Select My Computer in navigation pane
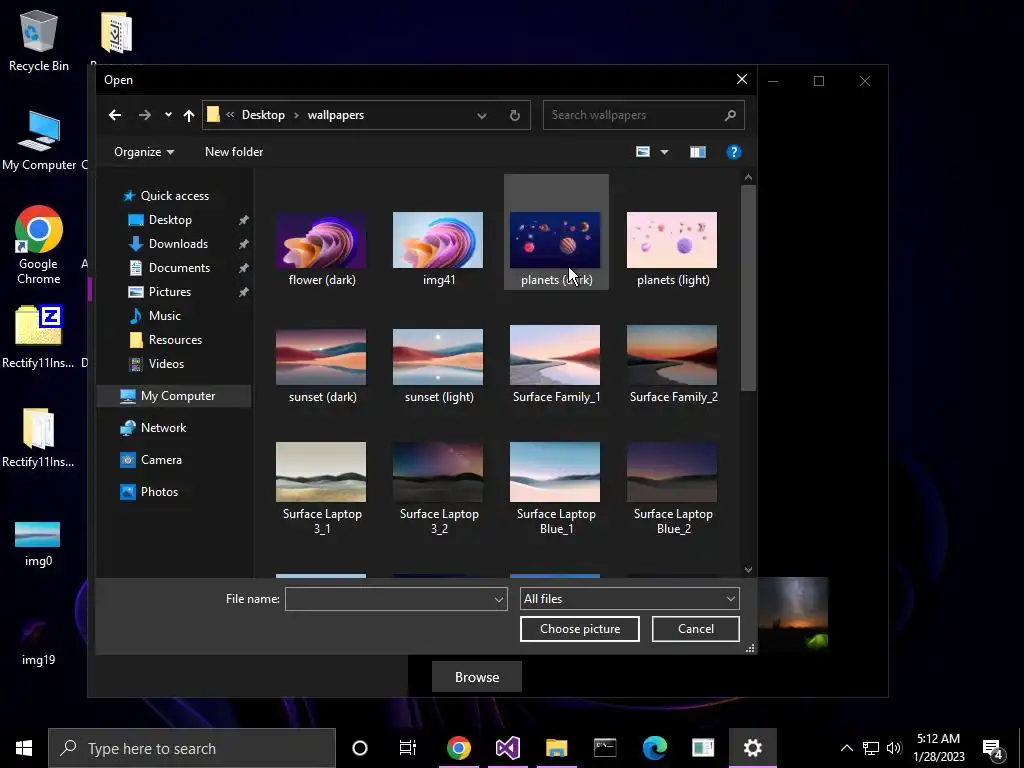 pos(174,396)
